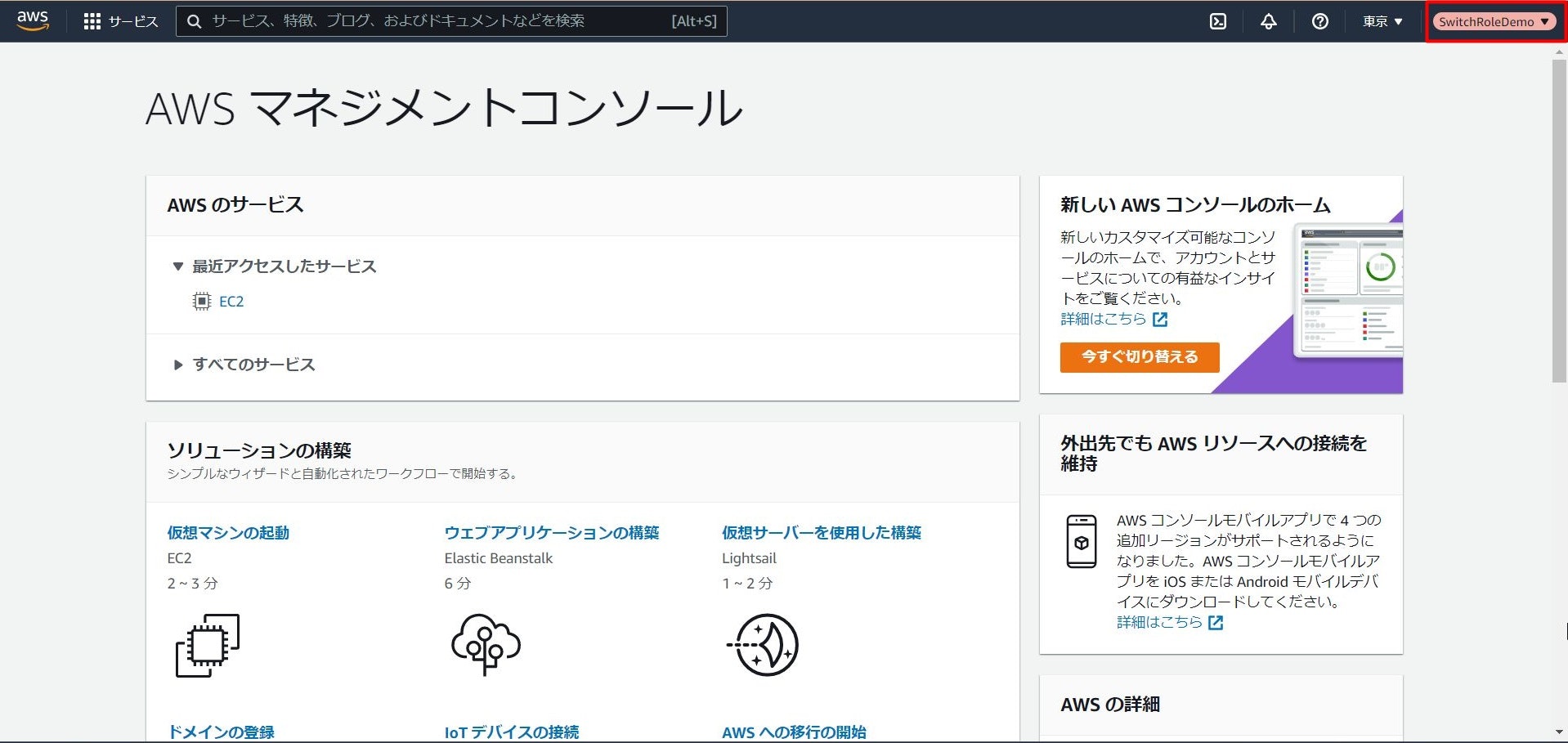Click the AWS の詳細 heading

click(1110, 705)
